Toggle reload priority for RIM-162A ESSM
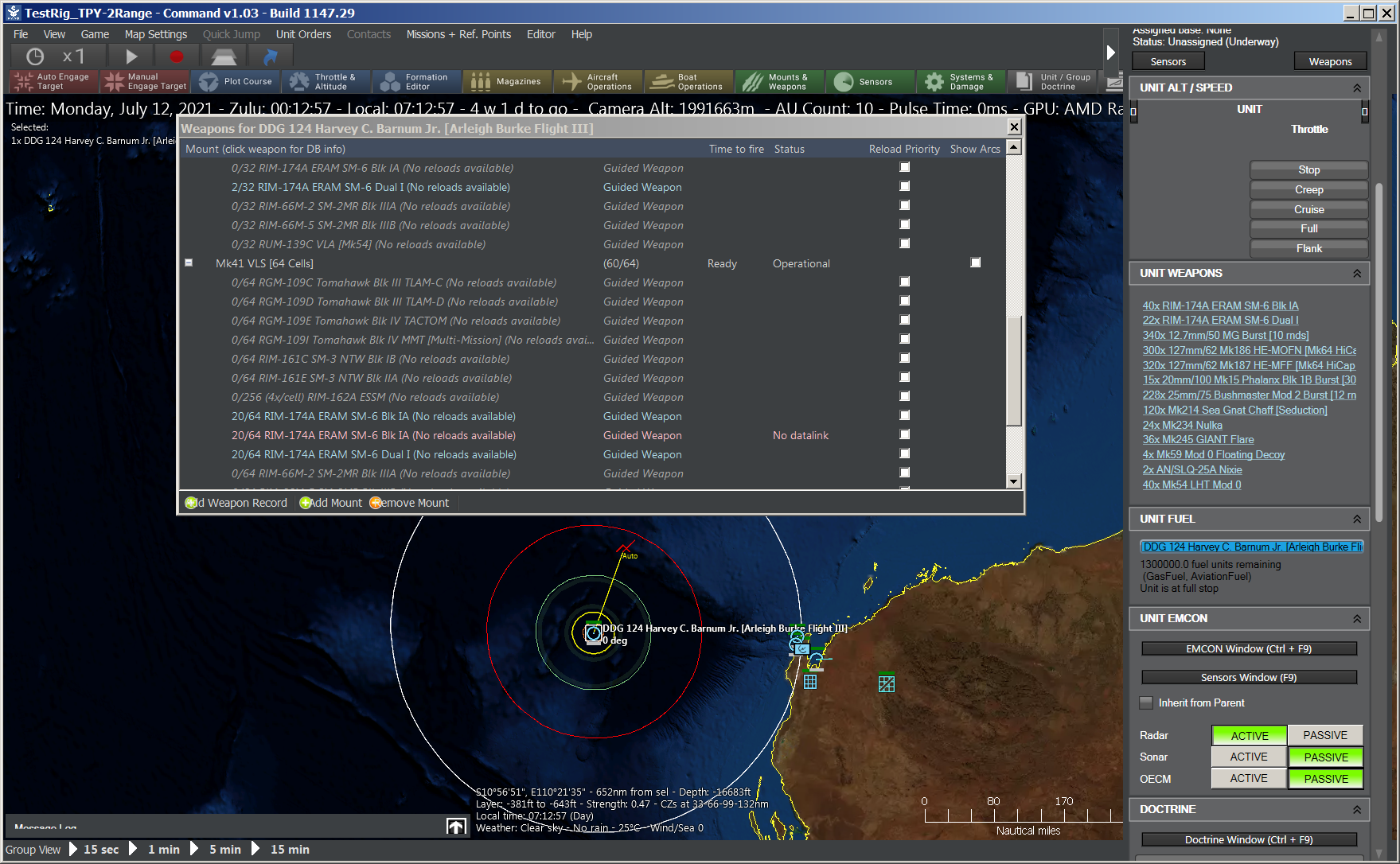Image resolution: width=1400 pixels, height=864 pixels. pyautogui.click(x=905, y=396)
